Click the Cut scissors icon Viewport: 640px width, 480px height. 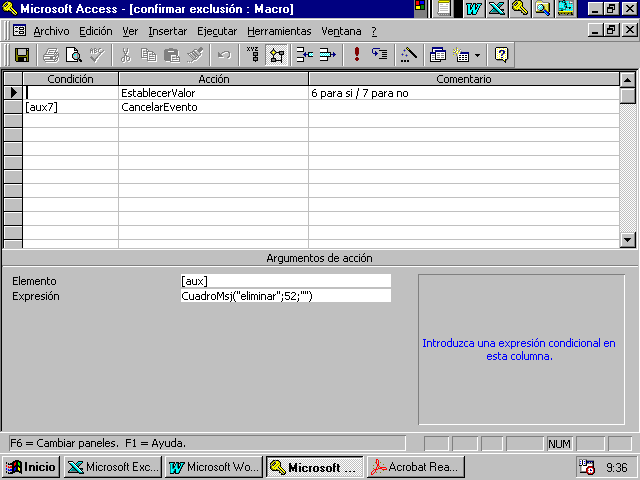pos(126,55)
